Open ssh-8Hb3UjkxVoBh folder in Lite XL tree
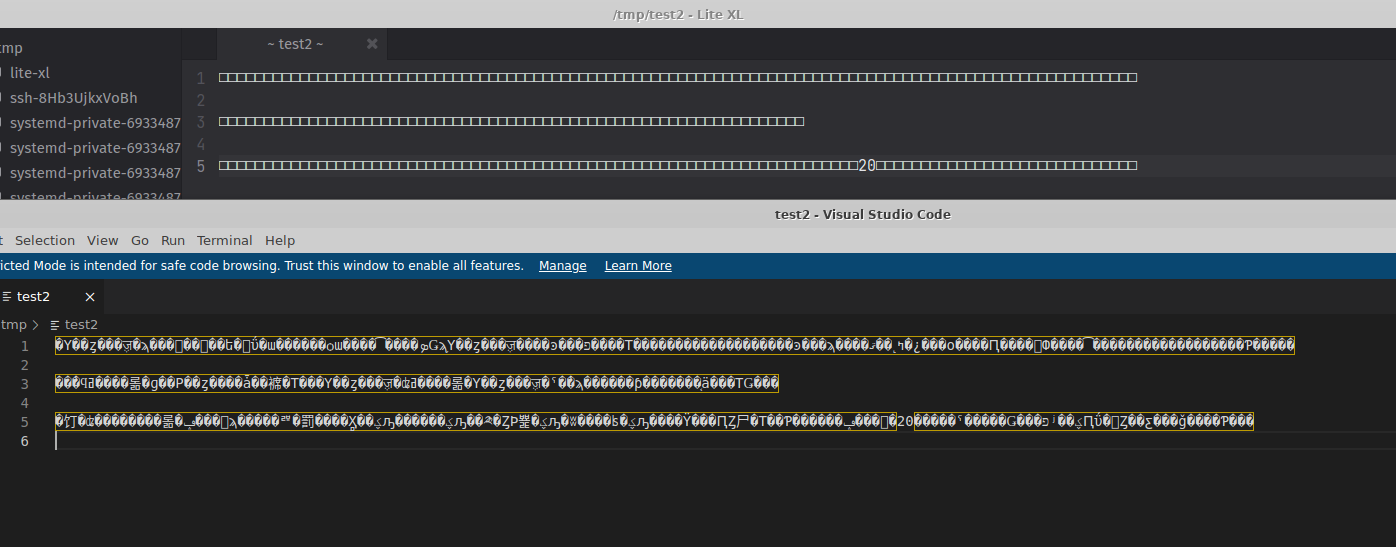 coord(73,98)
